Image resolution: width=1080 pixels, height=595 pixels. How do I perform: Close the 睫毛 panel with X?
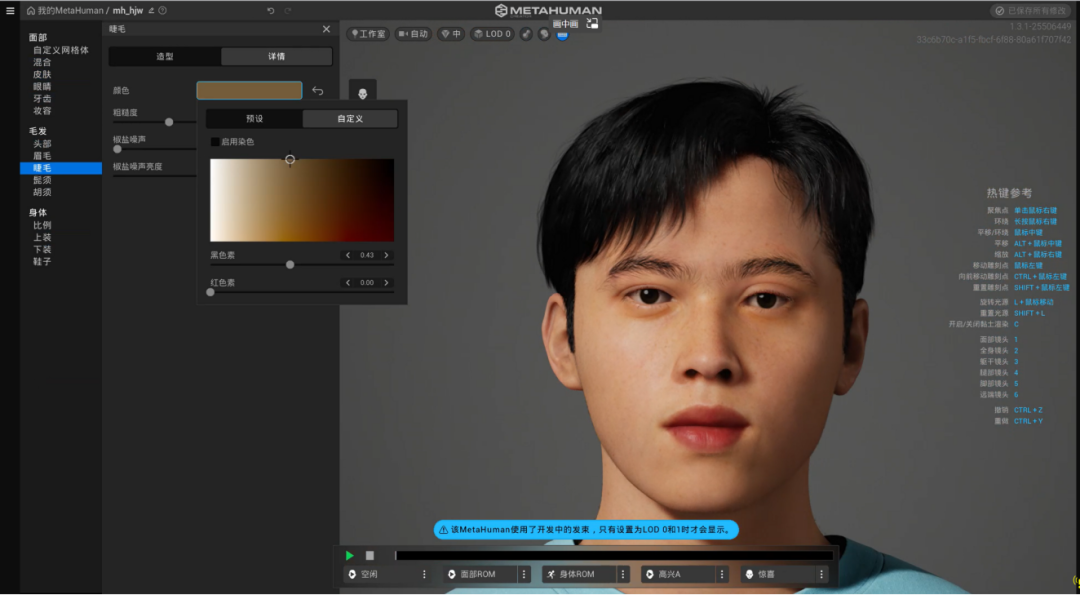[x=326, y=29]
